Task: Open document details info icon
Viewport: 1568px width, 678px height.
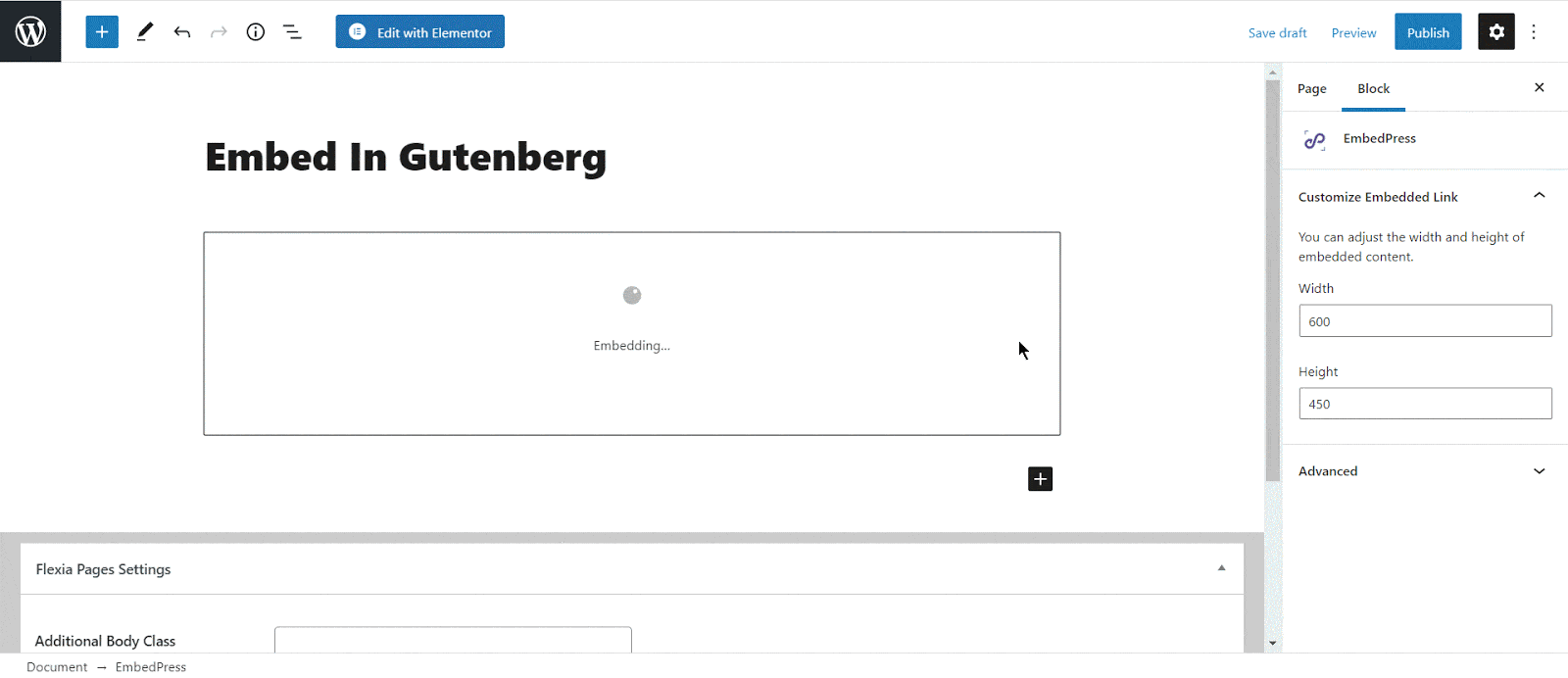Action: click(256, 31)
